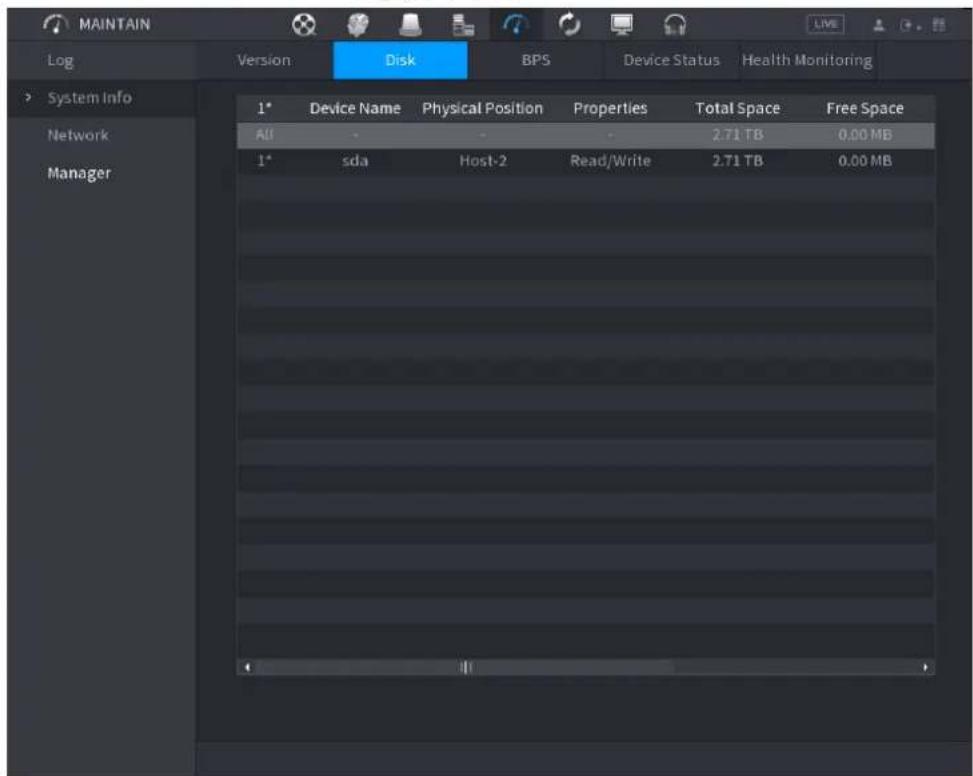The width and height of the screenshot is (973, 776).
Task: Click the horizontal scrollbar left arrow
Action: click(x=248, y=667)
